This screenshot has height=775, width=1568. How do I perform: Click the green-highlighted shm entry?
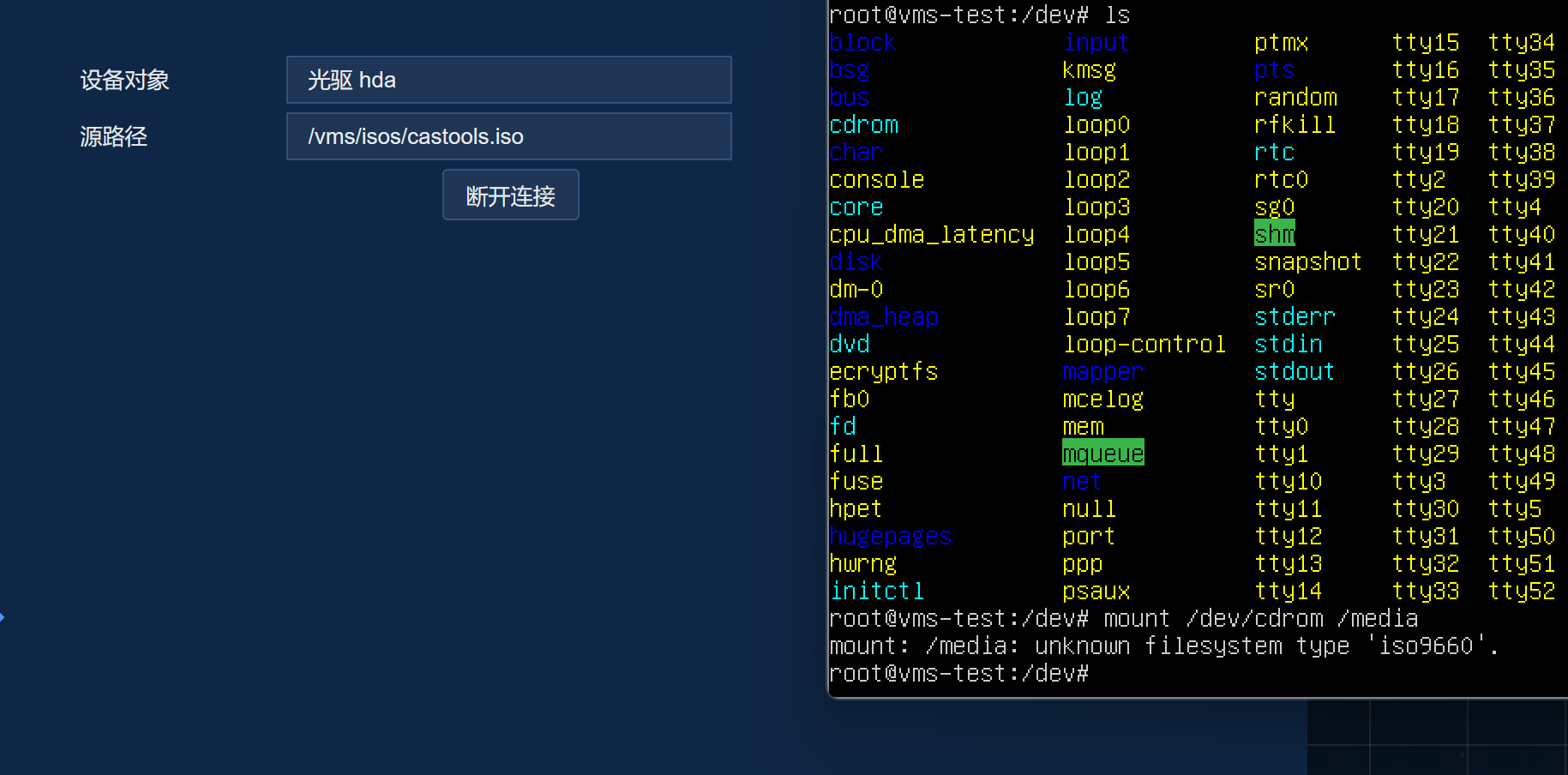[1274, 234]
